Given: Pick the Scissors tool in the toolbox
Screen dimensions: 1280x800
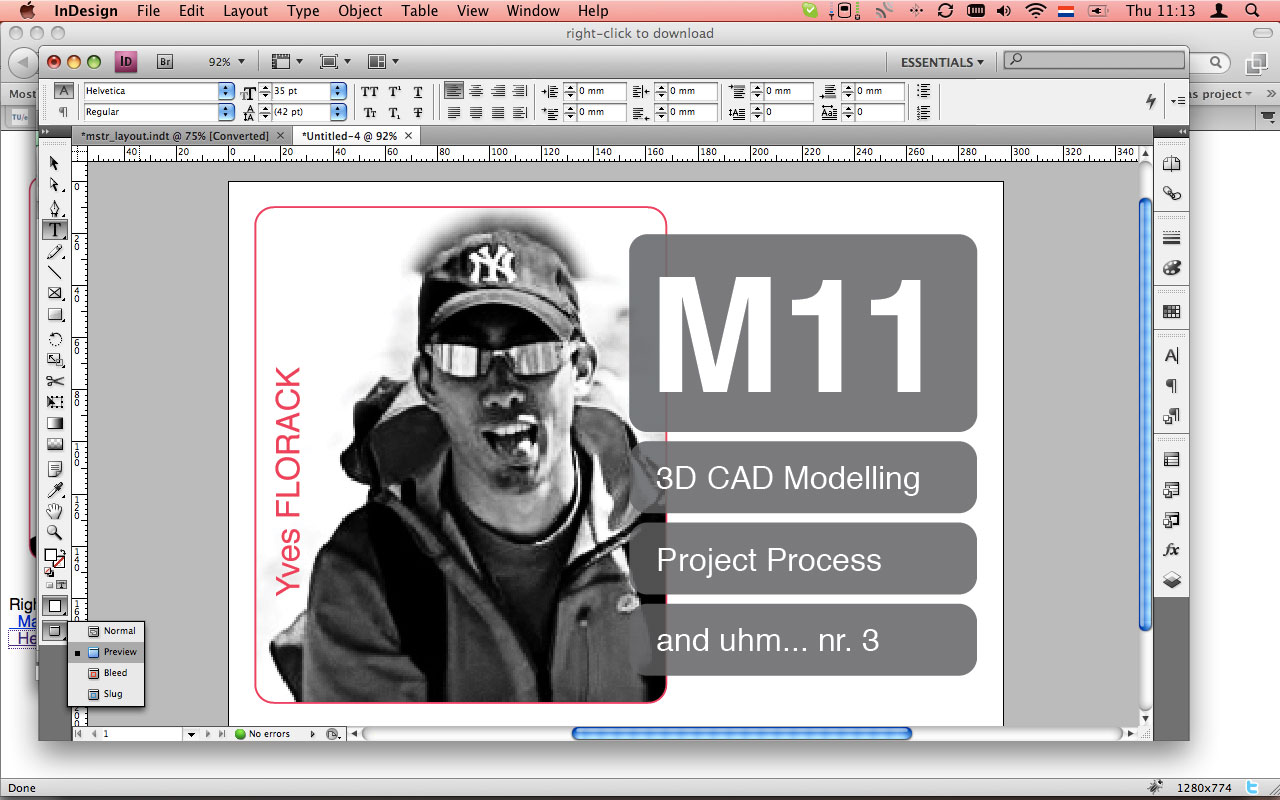Looking at the screenshot, I should click(55, 381).
